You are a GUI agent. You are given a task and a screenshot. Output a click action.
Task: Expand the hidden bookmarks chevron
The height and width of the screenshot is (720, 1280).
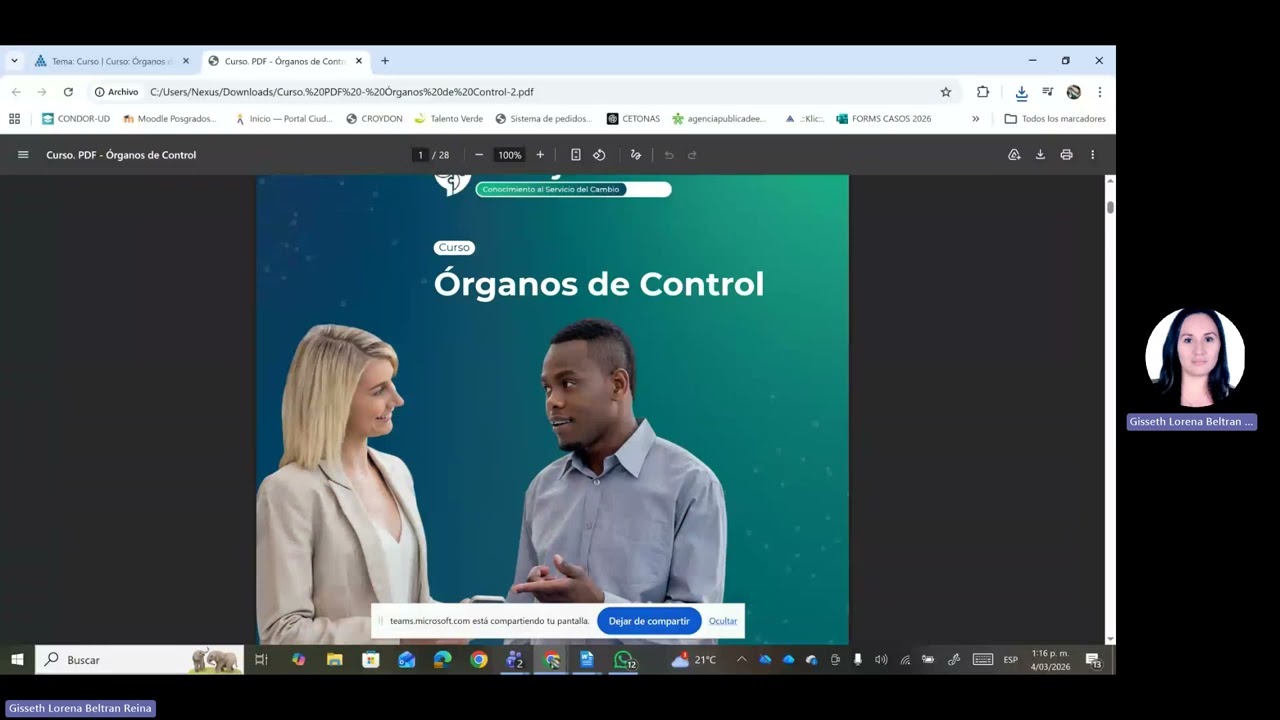click(976, 119)
